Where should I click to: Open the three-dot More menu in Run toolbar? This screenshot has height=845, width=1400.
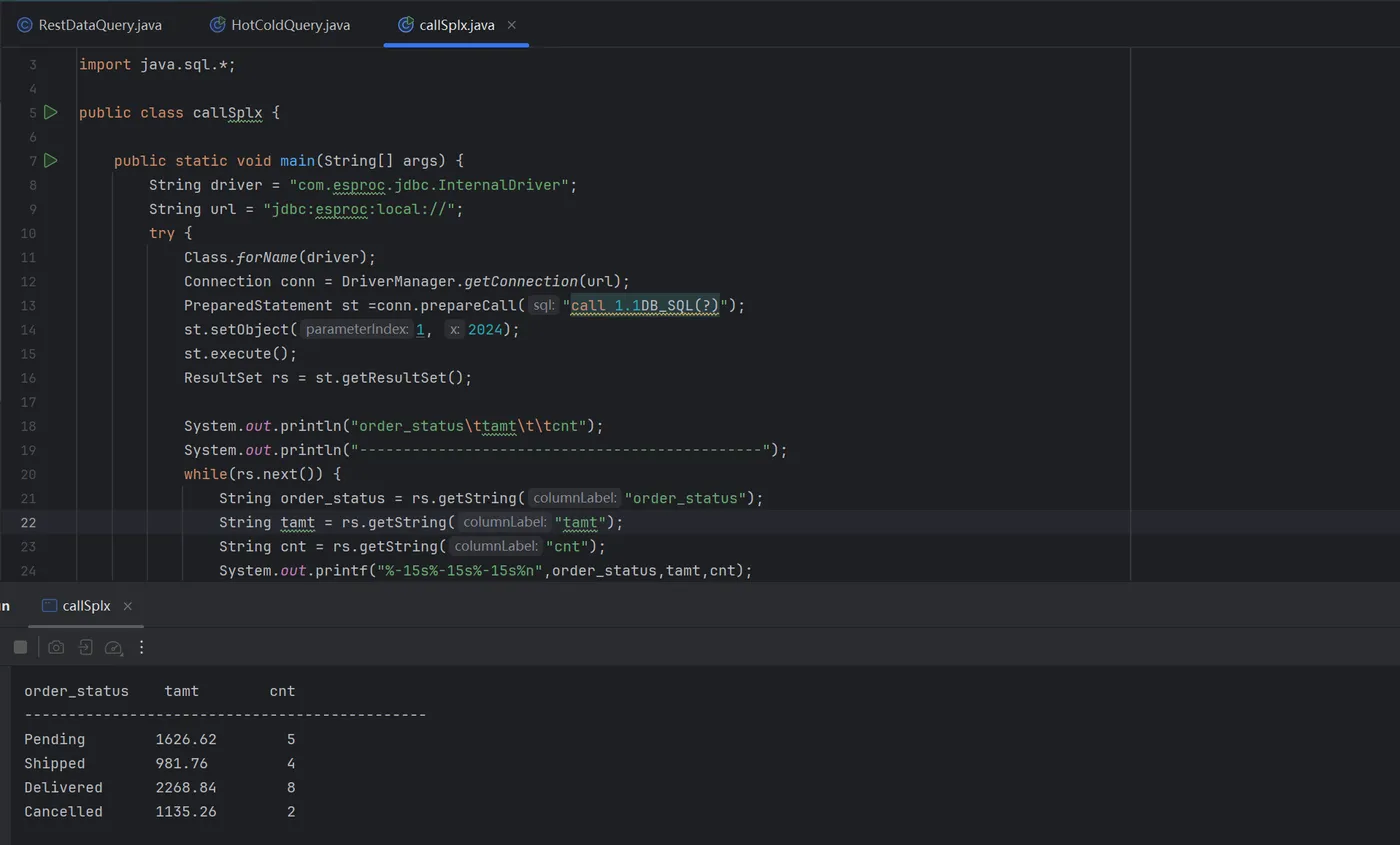[141, 647]
